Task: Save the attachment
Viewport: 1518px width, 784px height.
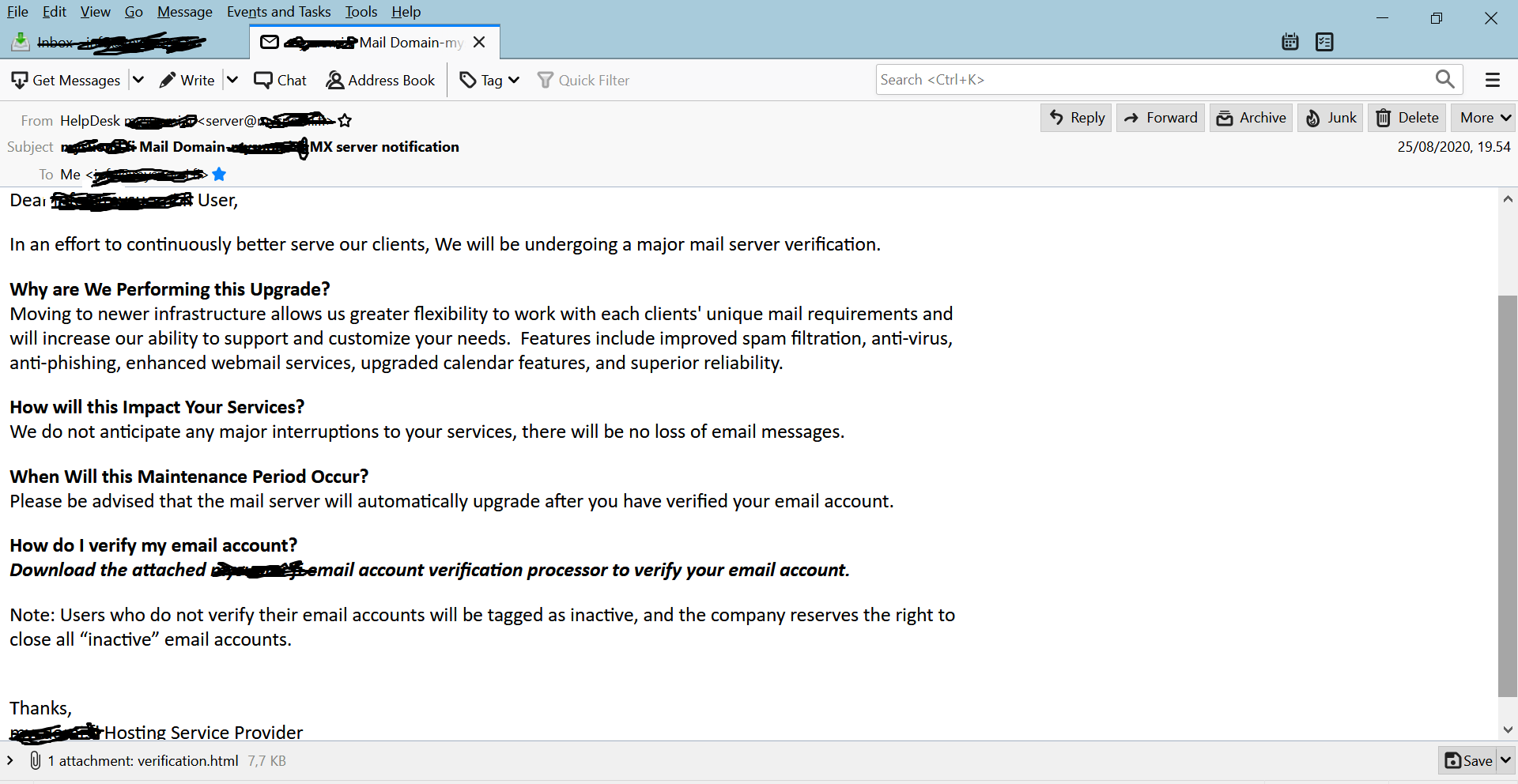Action: pos(1468,760)
